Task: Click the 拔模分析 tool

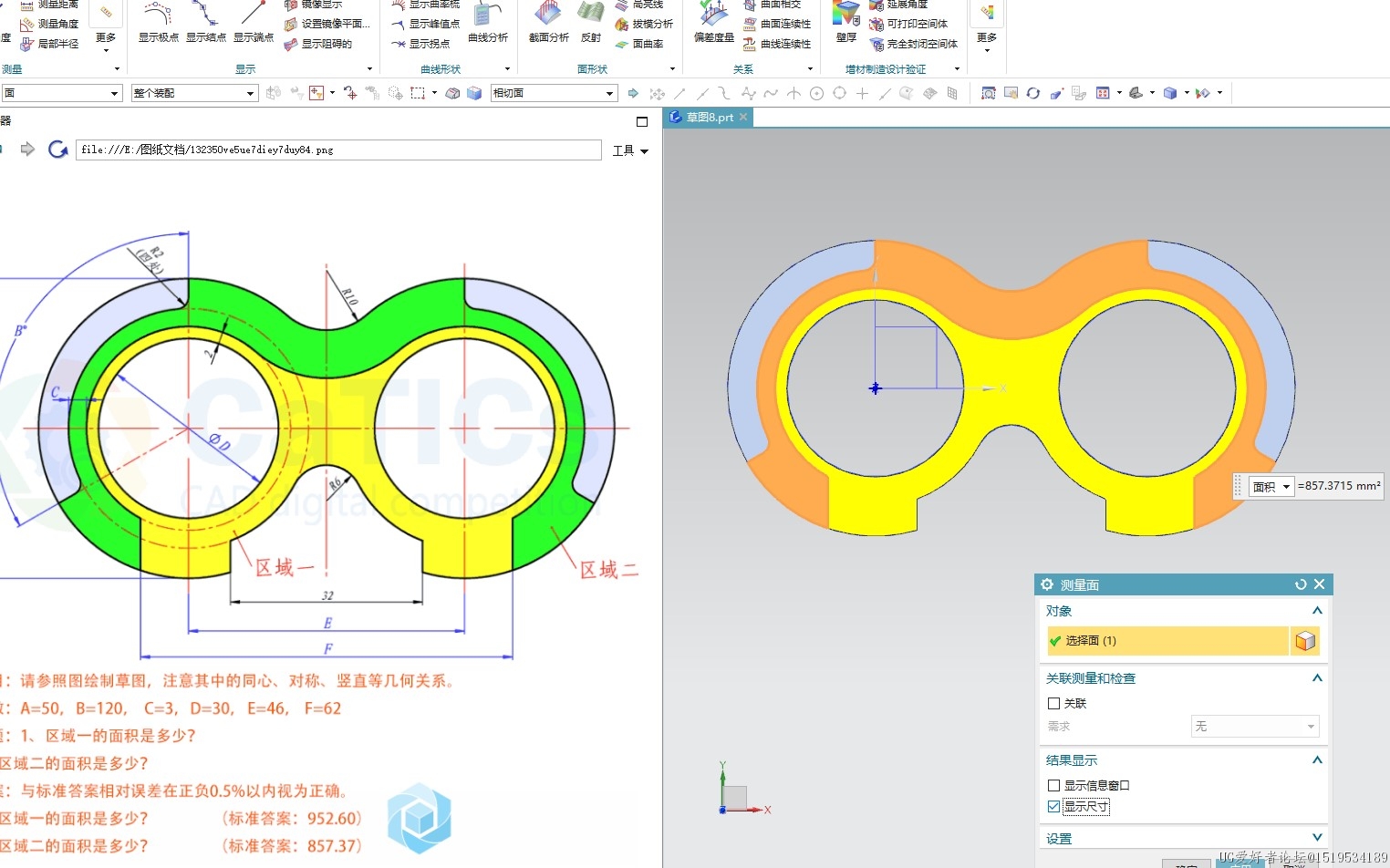Action: [644, 24]
